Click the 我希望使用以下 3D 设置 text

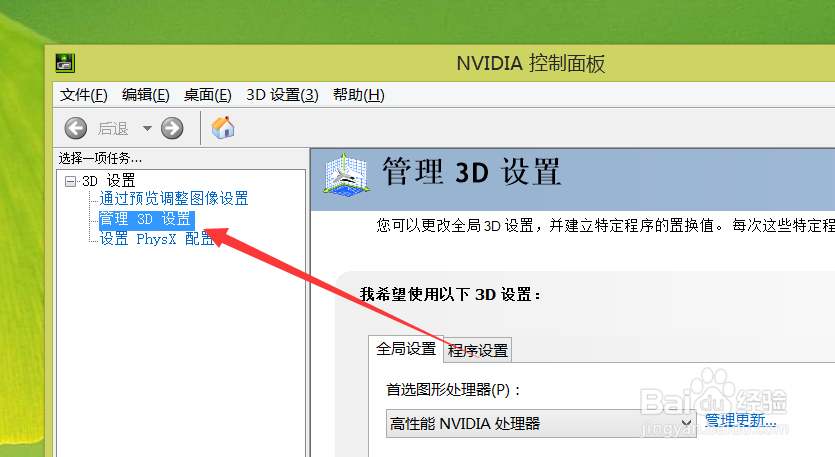tap(450, 295)
